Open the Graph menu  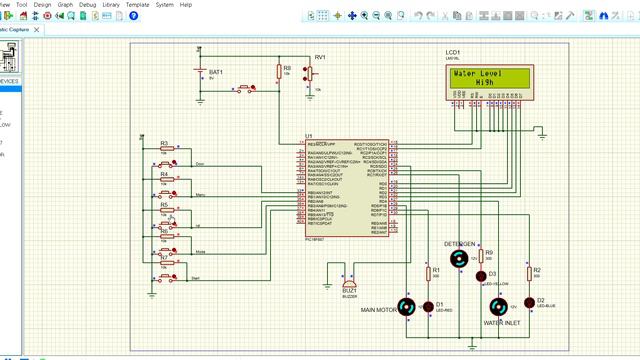click(65, 5)
